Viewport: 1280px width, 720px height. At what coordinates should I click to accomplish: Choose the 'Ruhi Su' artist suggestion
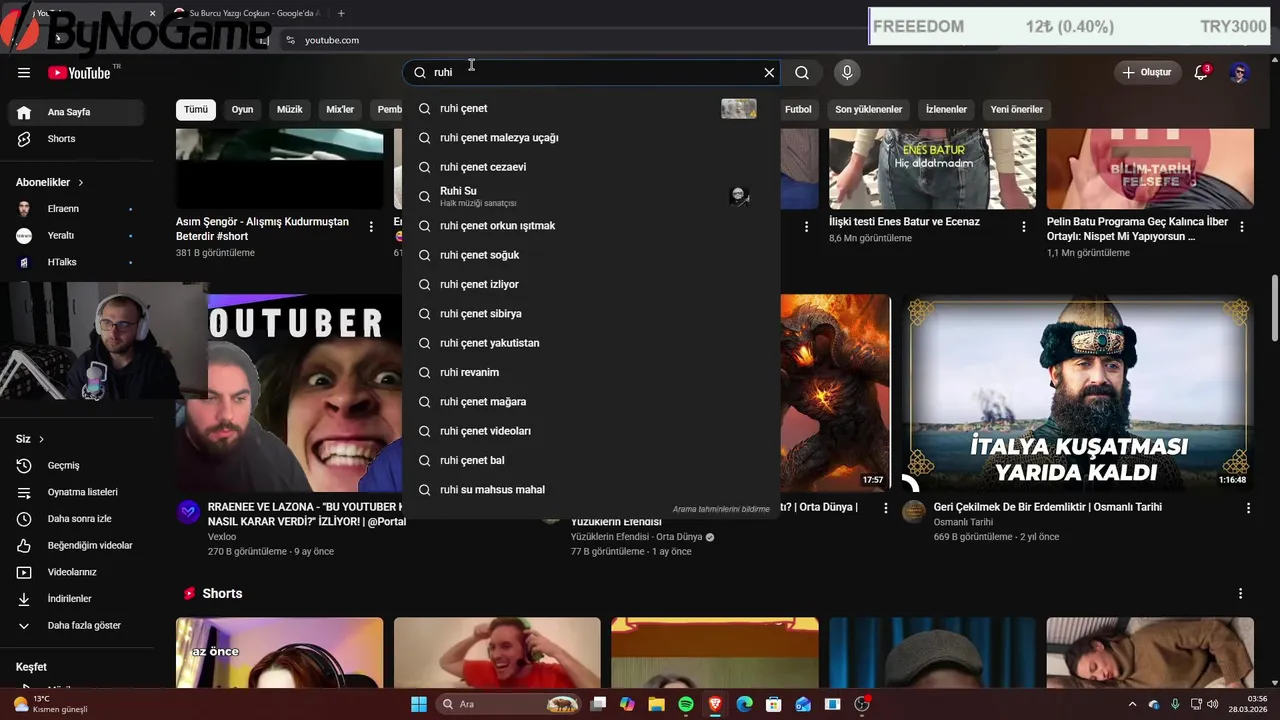[x=590, y=196]
